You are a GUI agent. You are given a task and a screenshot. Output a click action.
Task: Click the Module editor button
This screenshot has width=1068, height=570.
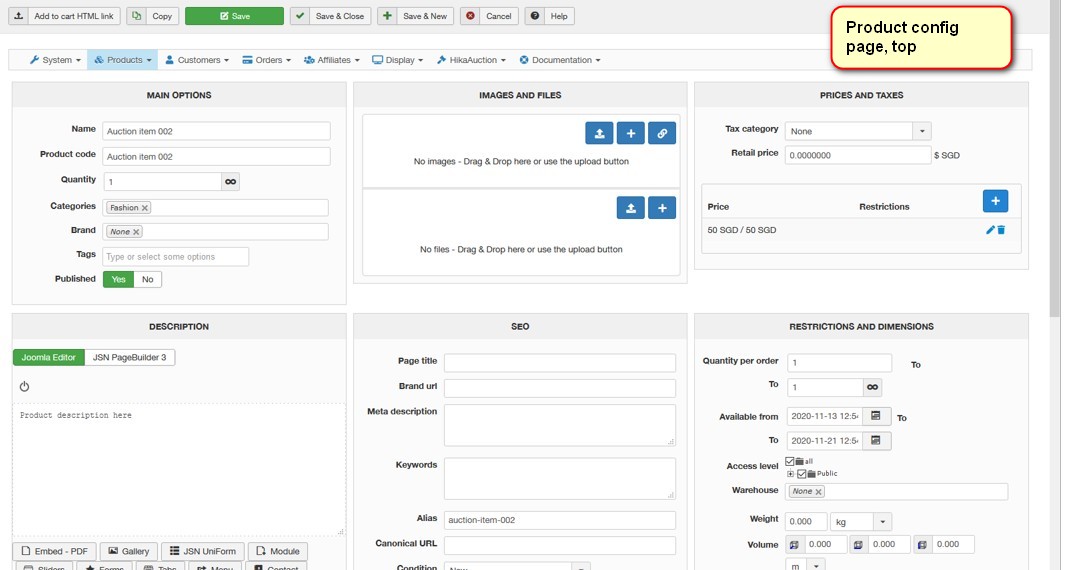[x=278, y=552]
